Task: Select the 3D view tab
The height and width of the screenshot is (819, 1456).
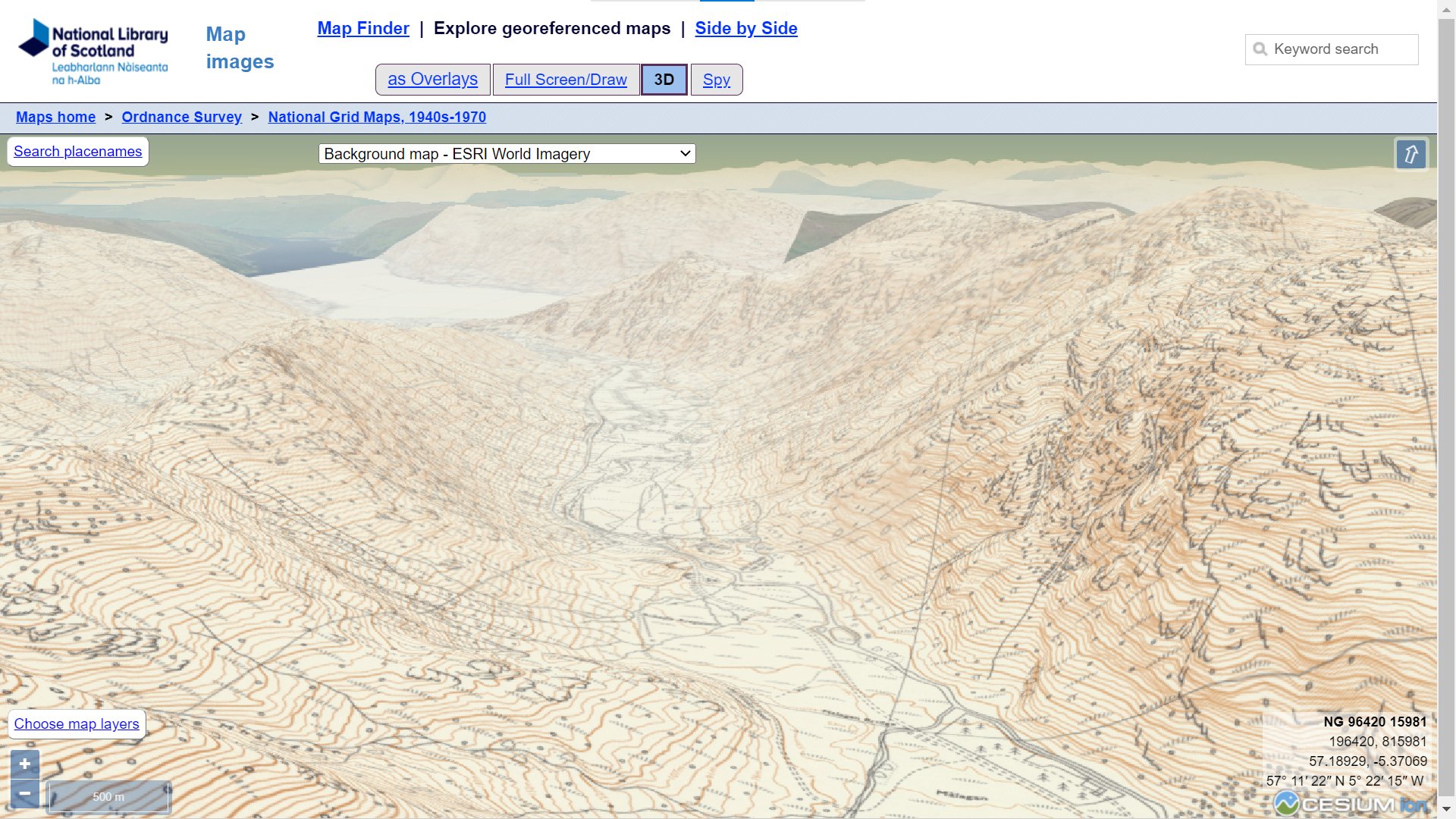Action: pyautogui.click(x=664, y=80)
